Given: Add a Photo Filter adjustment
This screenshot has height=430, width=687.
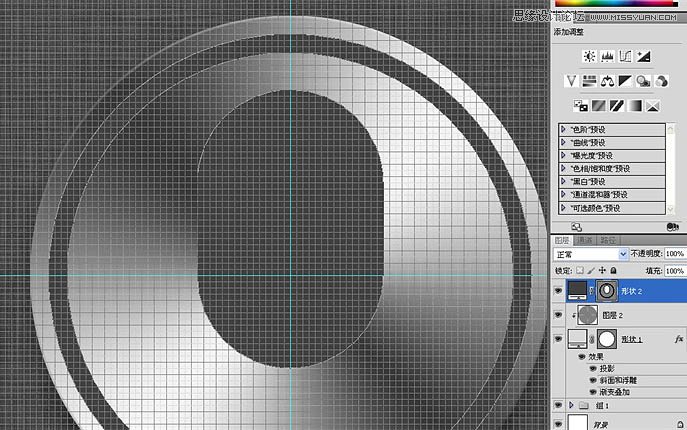Looking at the screenshot, I should click(643, 81).
